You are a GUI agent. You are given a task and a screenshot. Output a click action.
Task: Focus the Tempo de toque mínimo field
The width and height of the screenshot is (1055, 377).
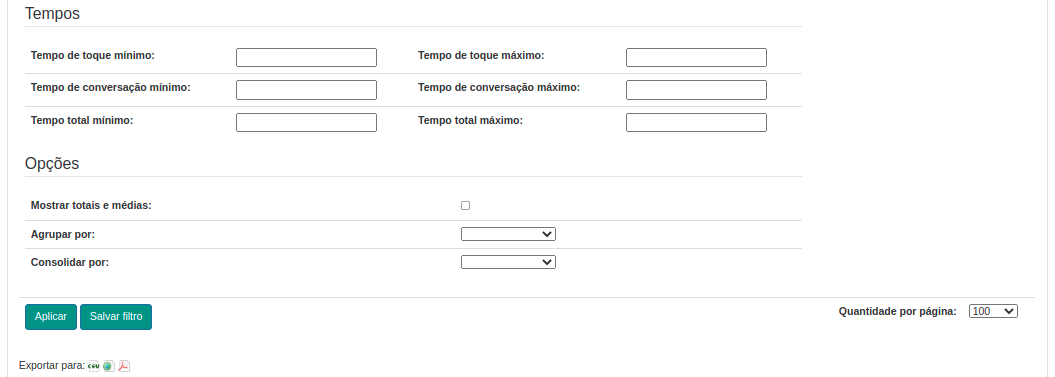[306, 57]
